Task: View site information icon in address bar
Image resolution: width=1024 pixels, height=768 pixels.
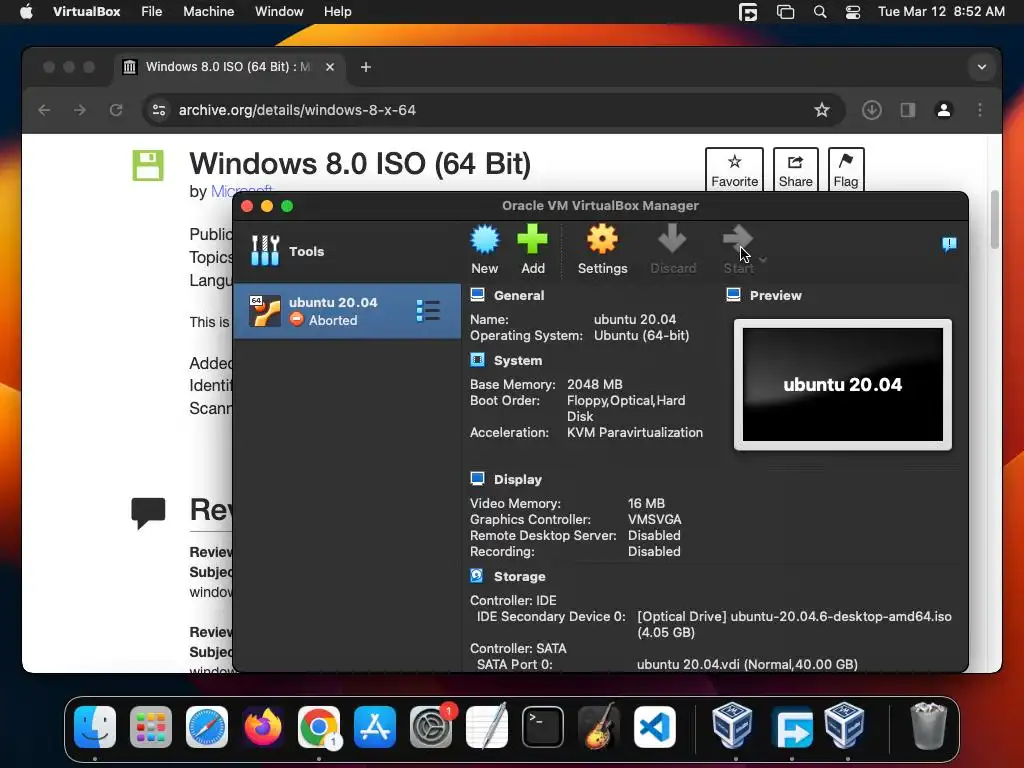Action: tap(159, 110)
